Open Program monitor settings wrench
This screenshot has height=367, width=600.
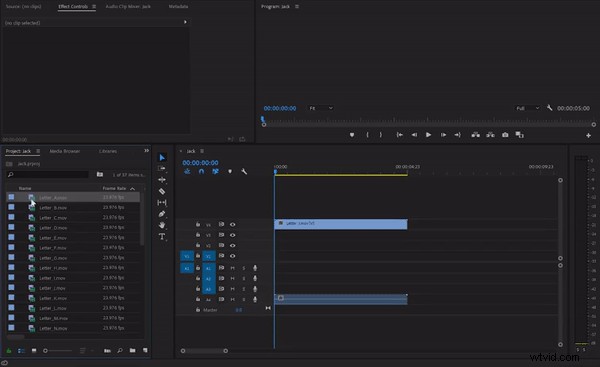(549, 108)
